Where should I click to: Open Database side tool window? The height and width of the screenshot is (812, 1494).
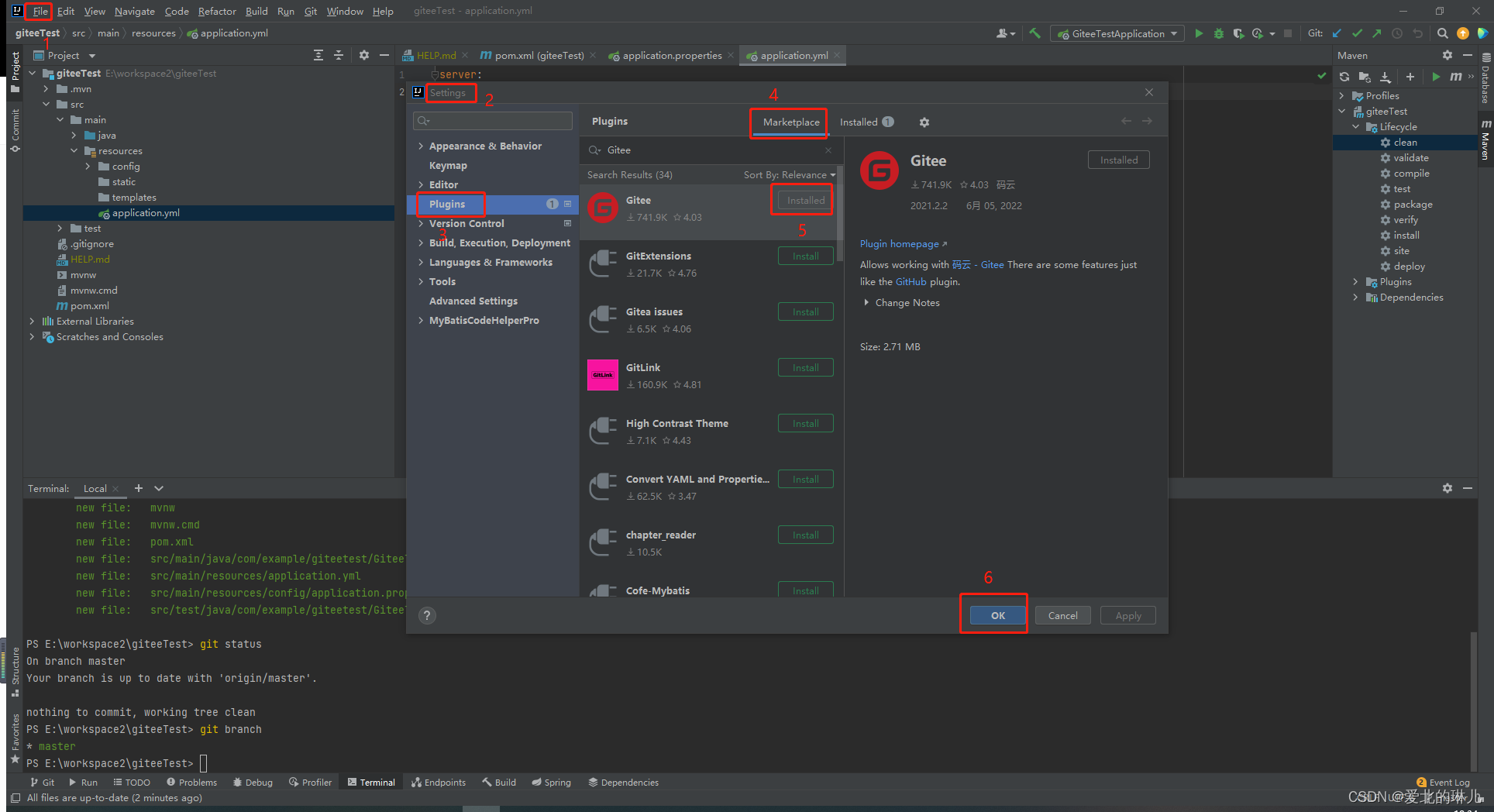tap(1485, 80)
